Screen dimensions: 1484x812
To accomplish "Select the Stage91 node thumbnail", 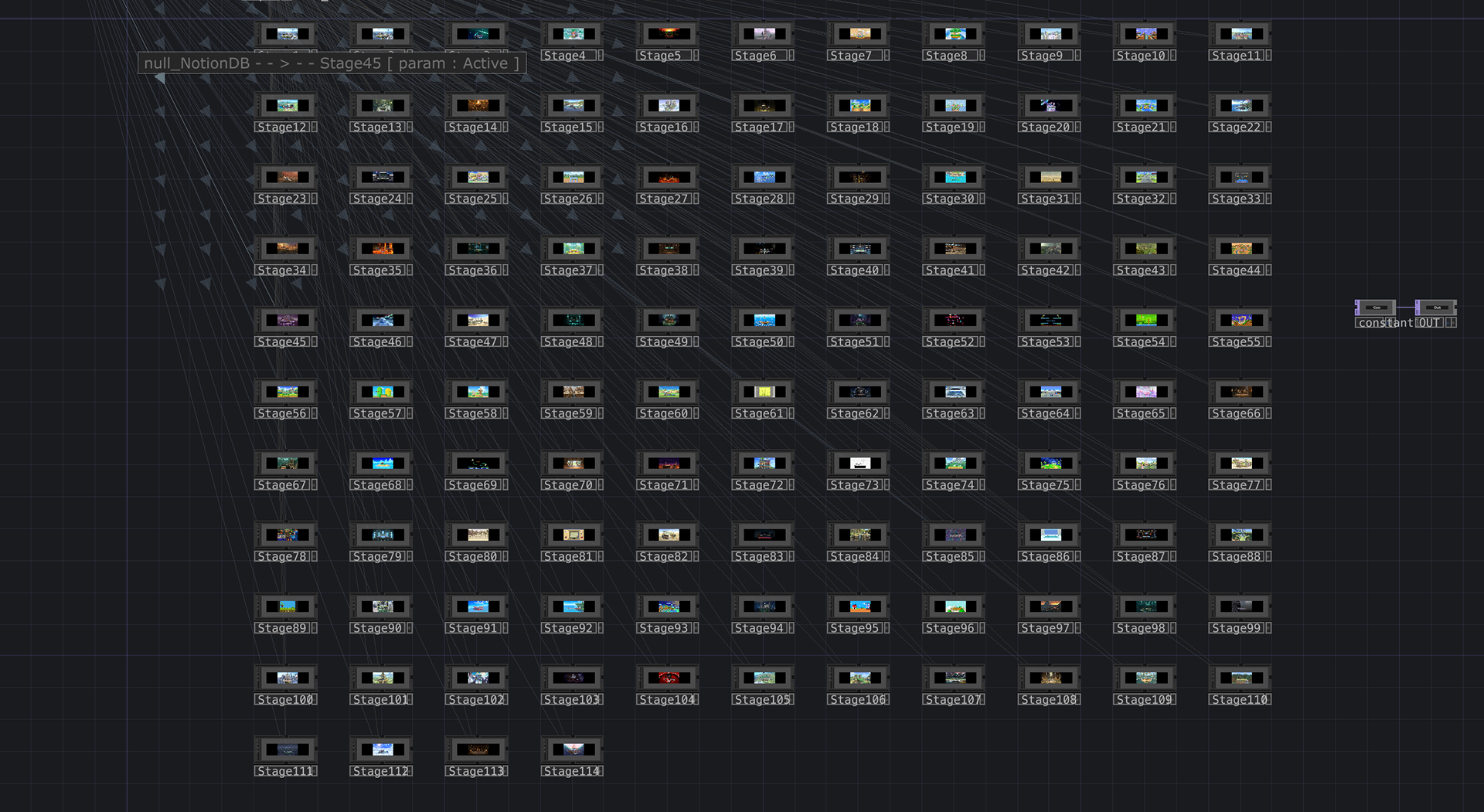I will coord(478,606).
